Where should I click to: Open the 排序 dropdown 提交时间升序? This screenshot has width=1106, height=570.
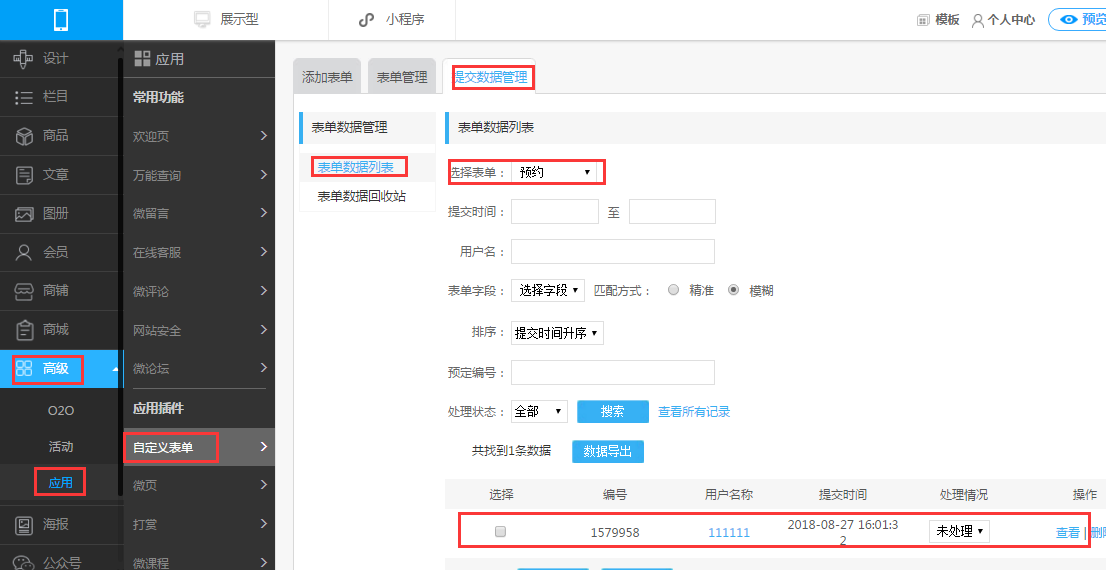(557, 333)
